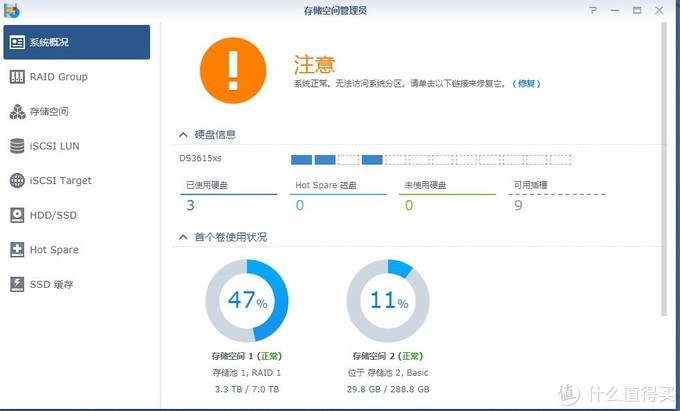Open the Hot Spare page
Screen dimensions: 680x411
(77, 250)
